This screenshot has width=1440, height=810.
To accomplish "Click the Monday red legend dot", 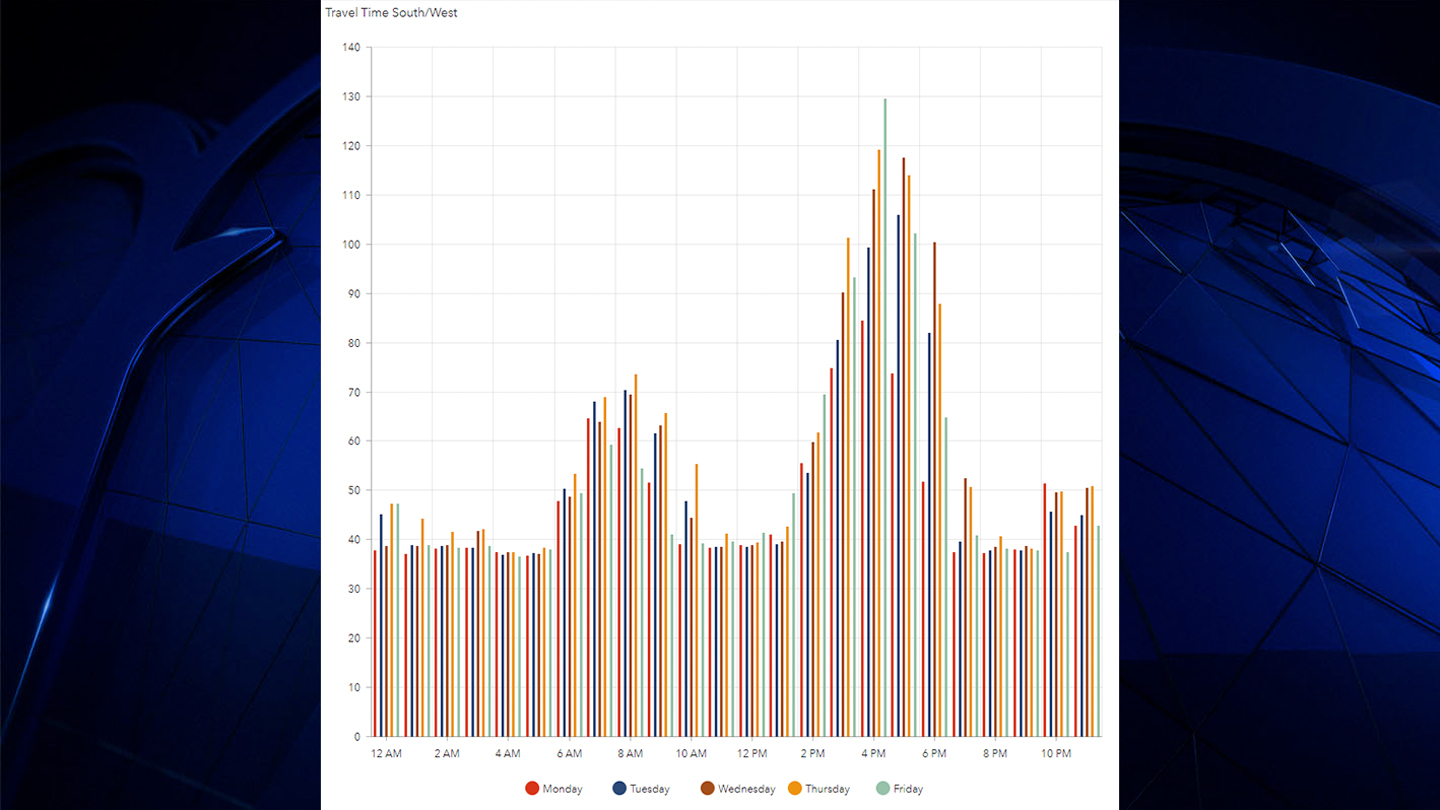I will pyautogui.click(x=532, y=789).
